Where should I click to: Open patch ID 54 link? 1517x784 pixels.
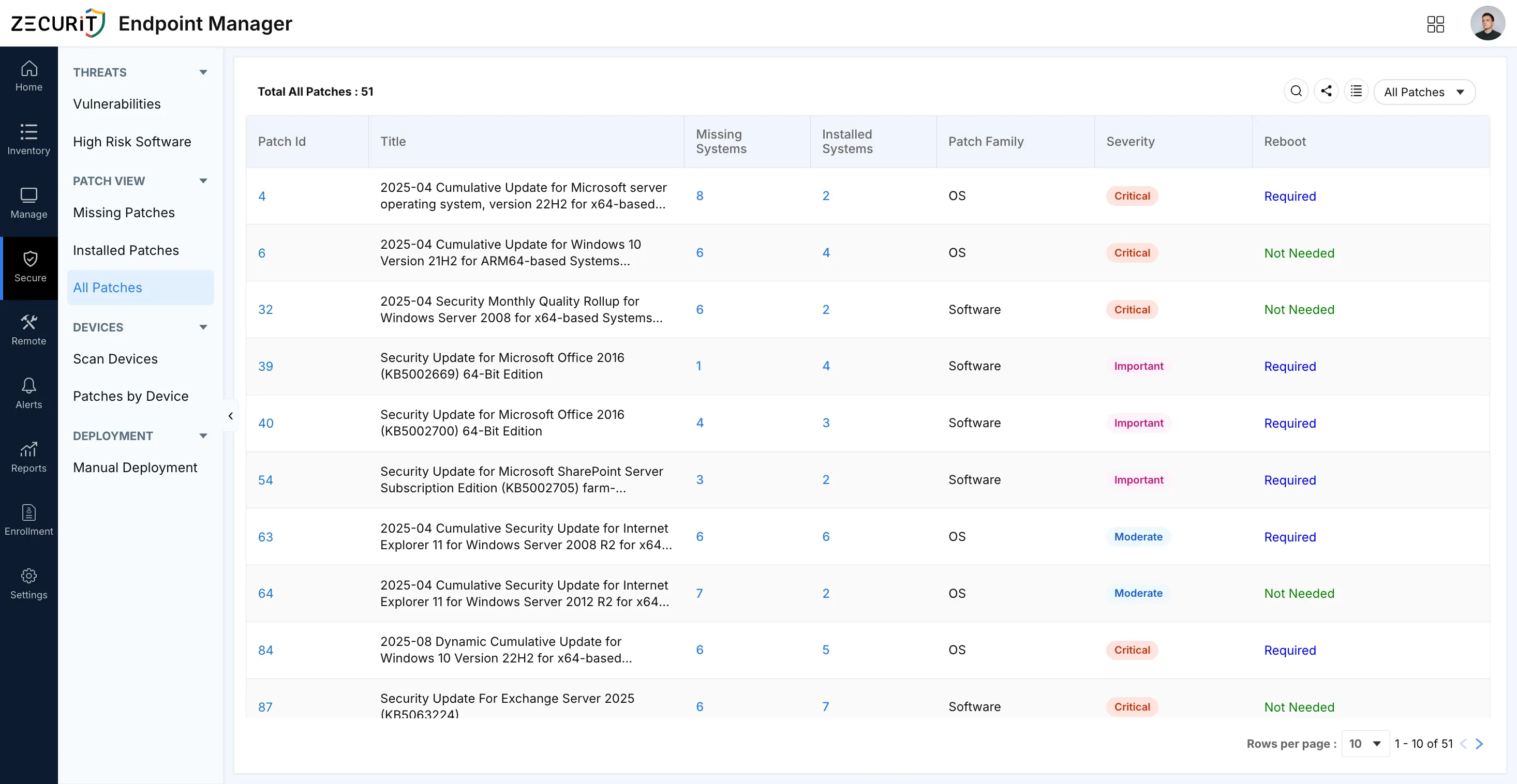[265, 480]
